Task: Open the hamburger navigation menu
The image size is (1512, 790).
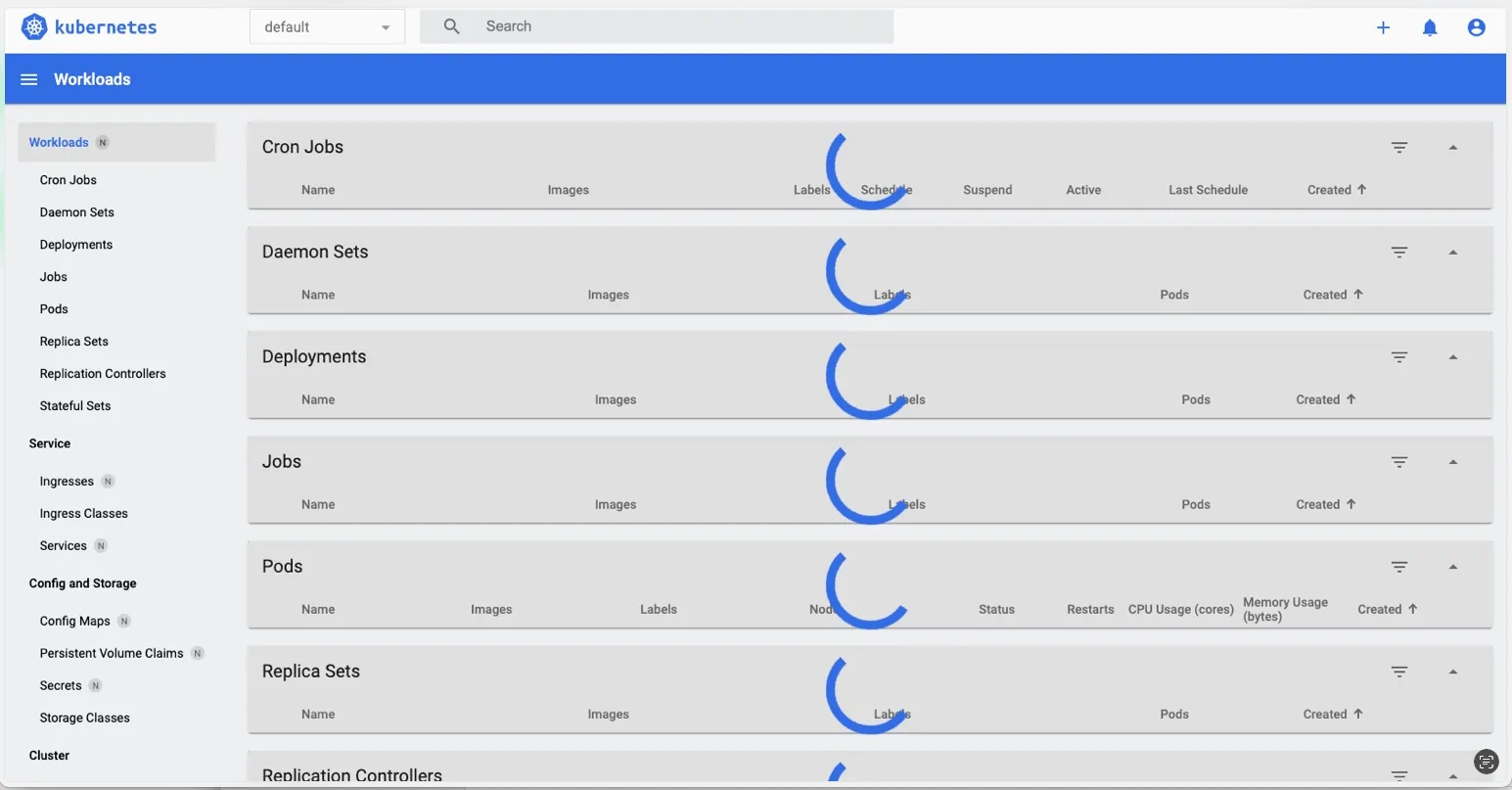Action: click(29, 79)
